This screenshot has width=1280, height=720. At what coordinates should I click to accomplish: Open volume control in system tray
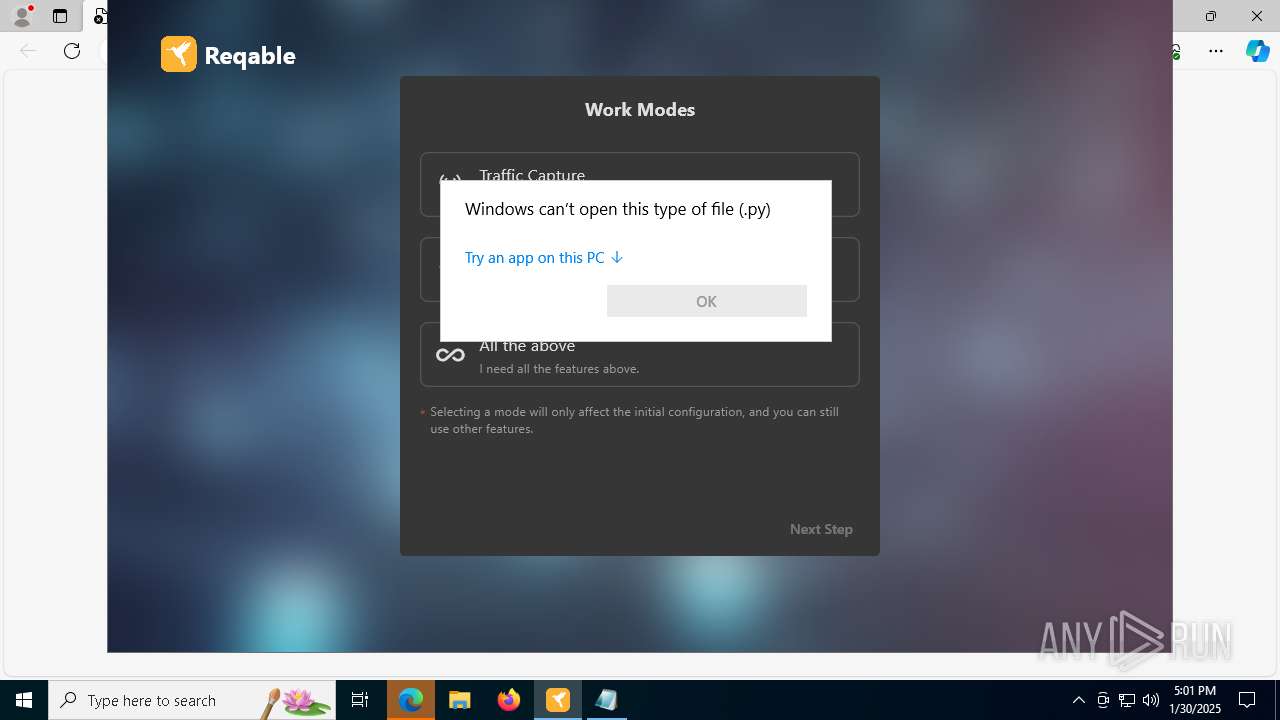click(x=1151, y=700)
